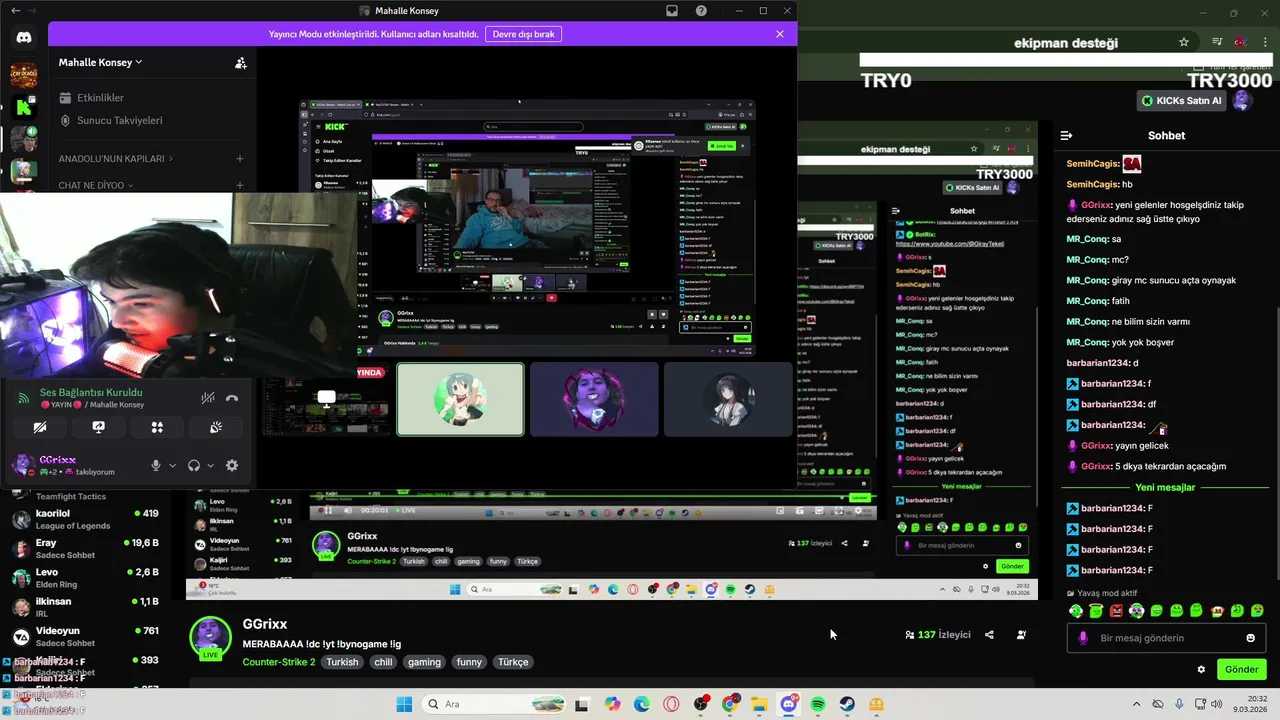Open kaorilol channel in Kick sidebar
1280x720 pixels.
click(84, 519)
